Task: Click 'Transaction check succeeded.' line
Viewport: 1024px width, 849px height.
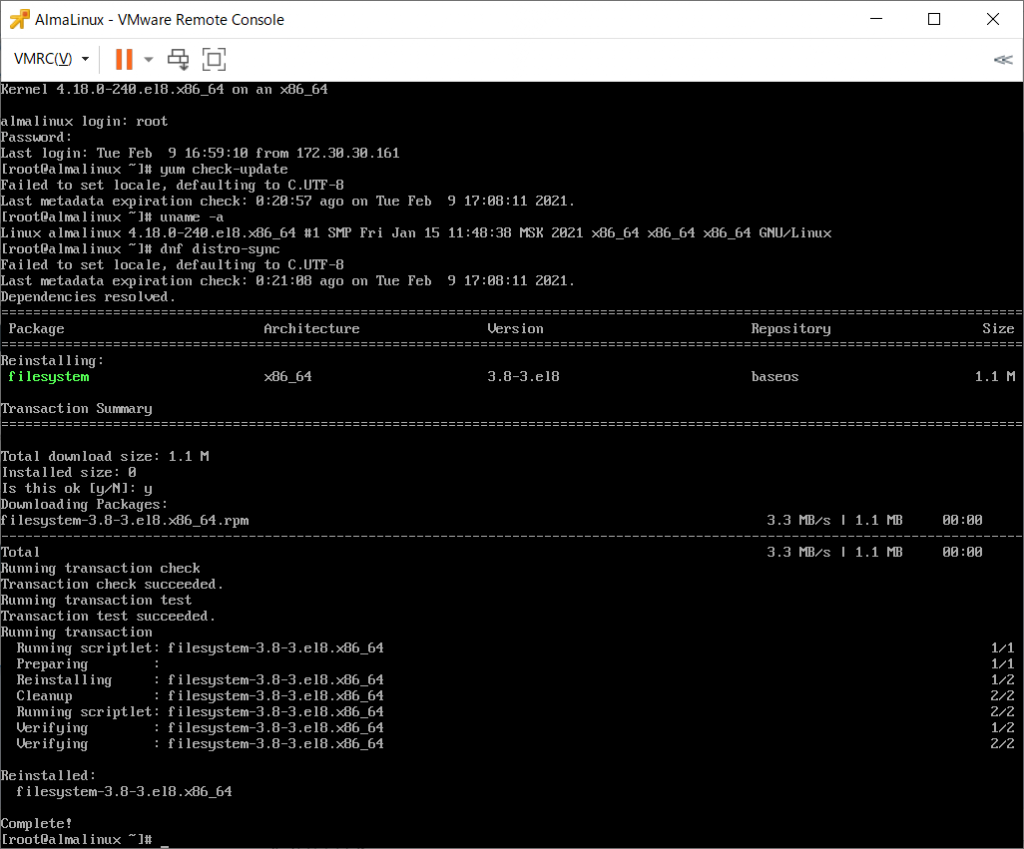Action: click(112, 585)
